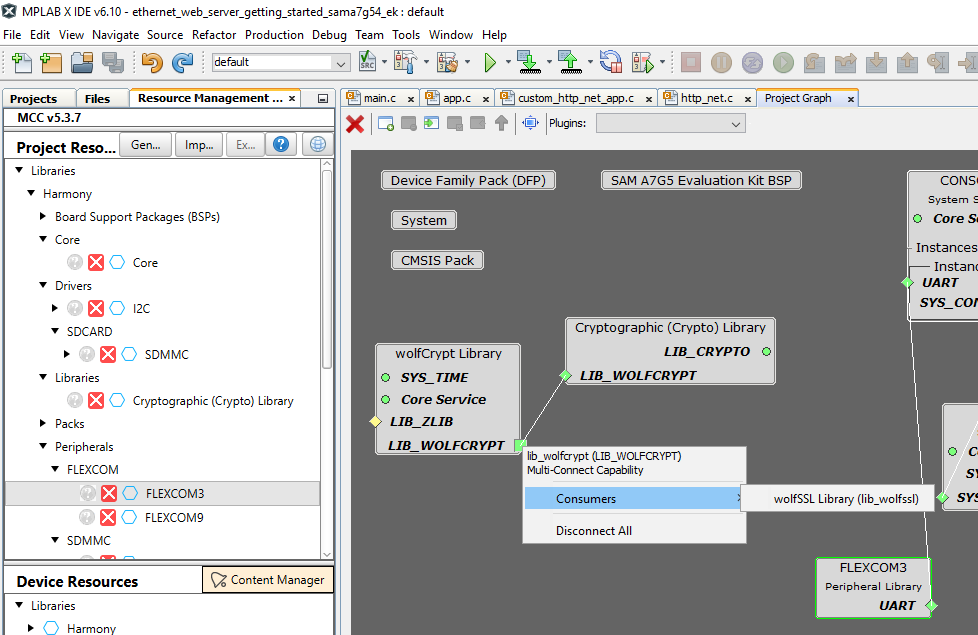Image resolution: width=978 pixels, height=635 pixels.
Task: Select the CMSIS Pack graph node
Action: pyautogui.click(x=437, y=260)
